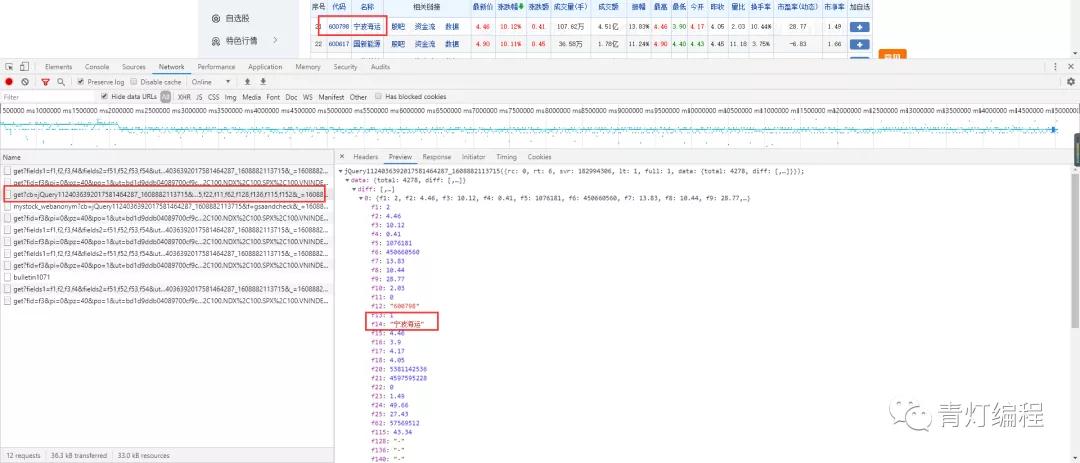Open 国新能源 stock name link
1080x463 pixels.
click(366, 44)
